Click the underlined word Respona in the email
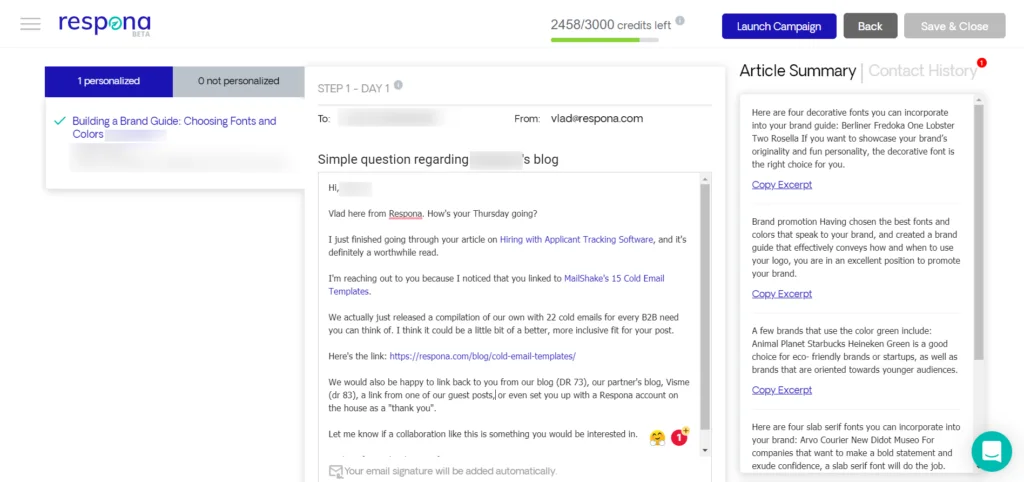1024x482 pixels. pyautogui.click(x=406, y=214)
